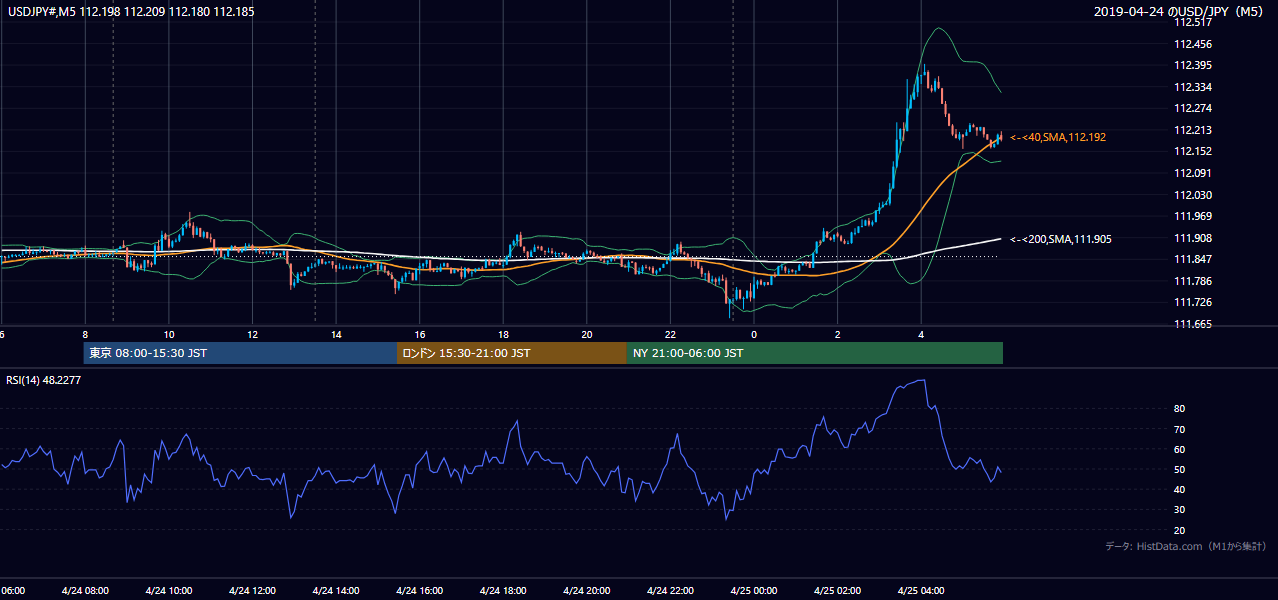
Task: Click bottom axis date 4/24 18:00
Action: (x=503, y=591)
